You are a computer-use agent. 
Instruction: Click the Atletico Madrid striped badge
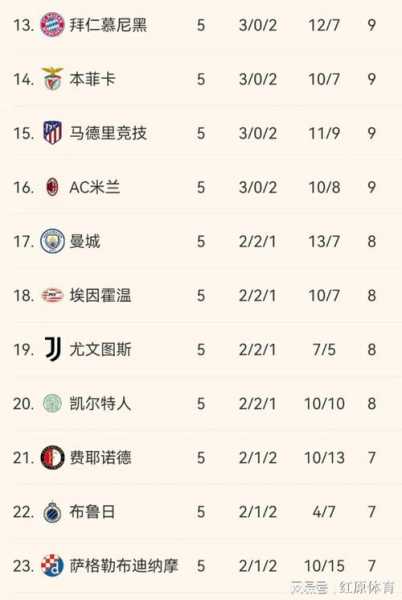[52, 133]
